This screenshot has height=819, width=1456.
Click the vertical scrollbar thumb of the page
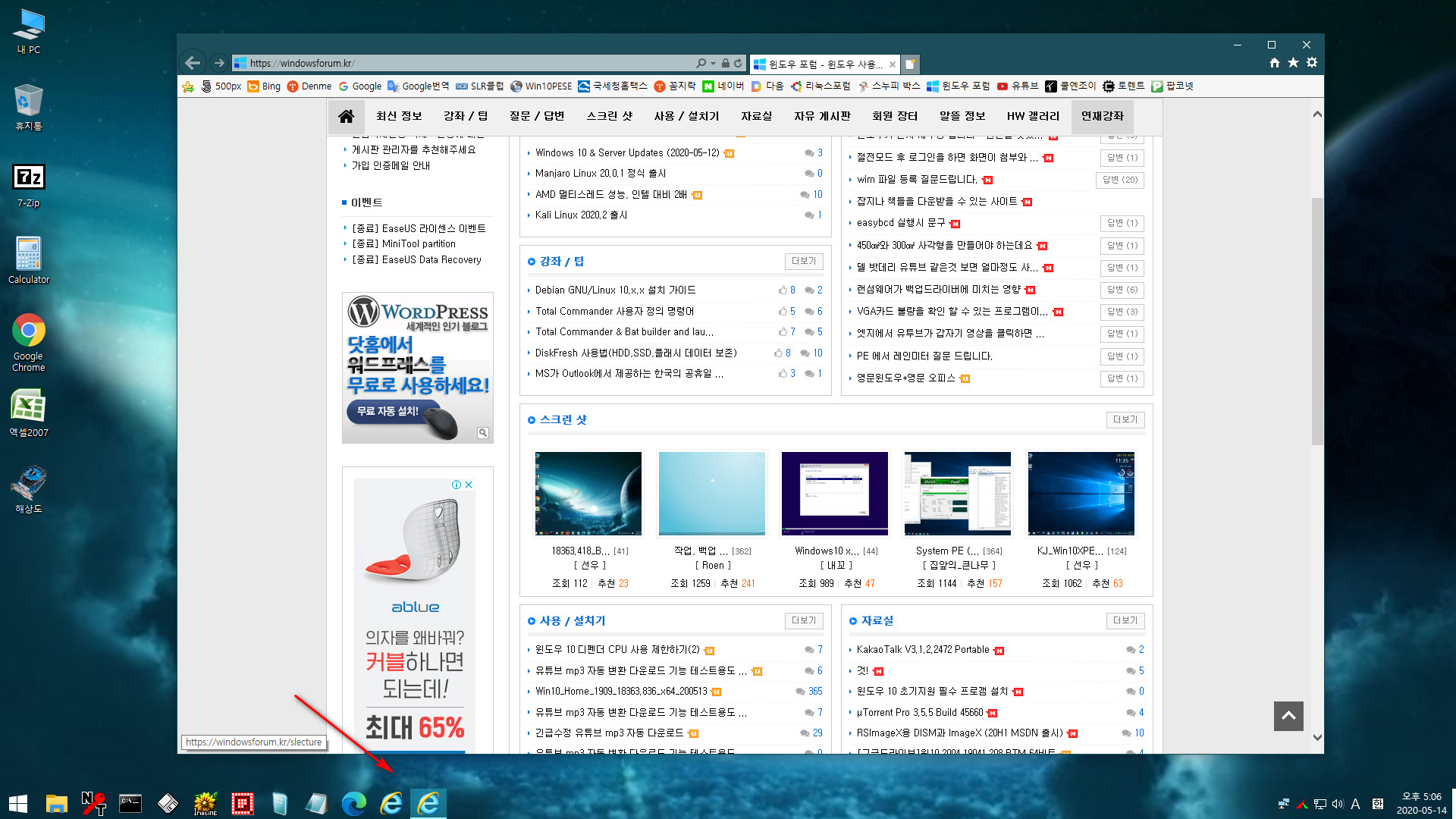click(x=1317, y=321)
